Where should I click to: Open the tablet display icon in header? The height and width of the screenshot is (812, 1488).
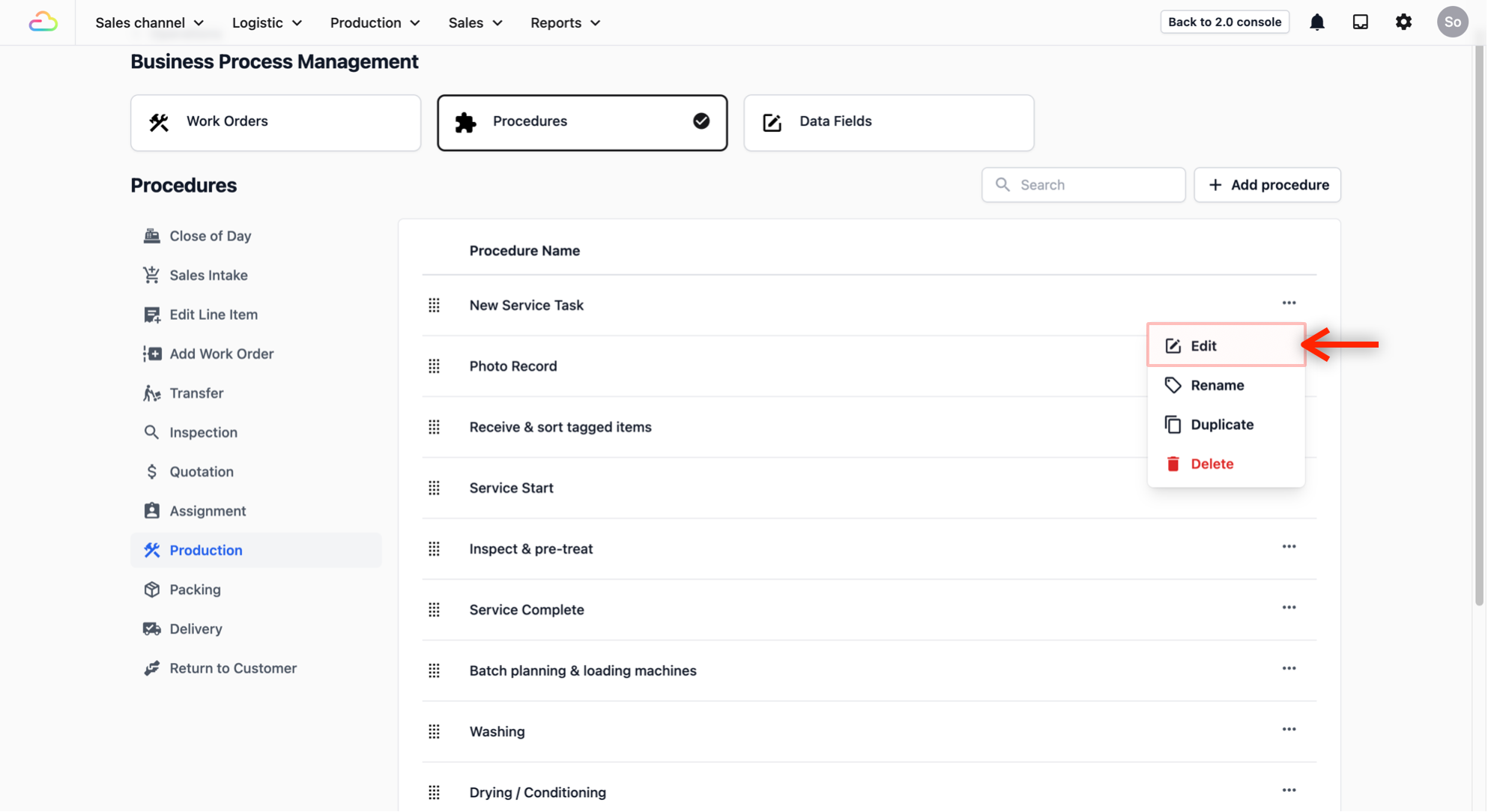(x=1360, y=22)
